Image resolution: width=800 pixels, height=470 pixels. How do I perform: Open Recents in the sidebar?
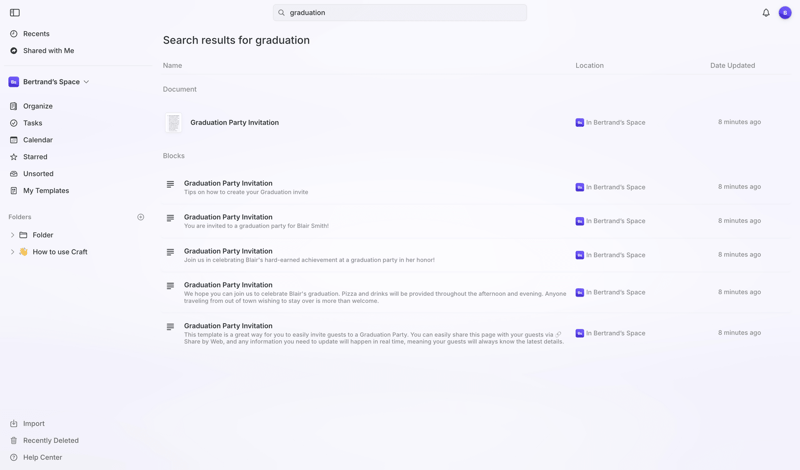[x=36, y=34]
